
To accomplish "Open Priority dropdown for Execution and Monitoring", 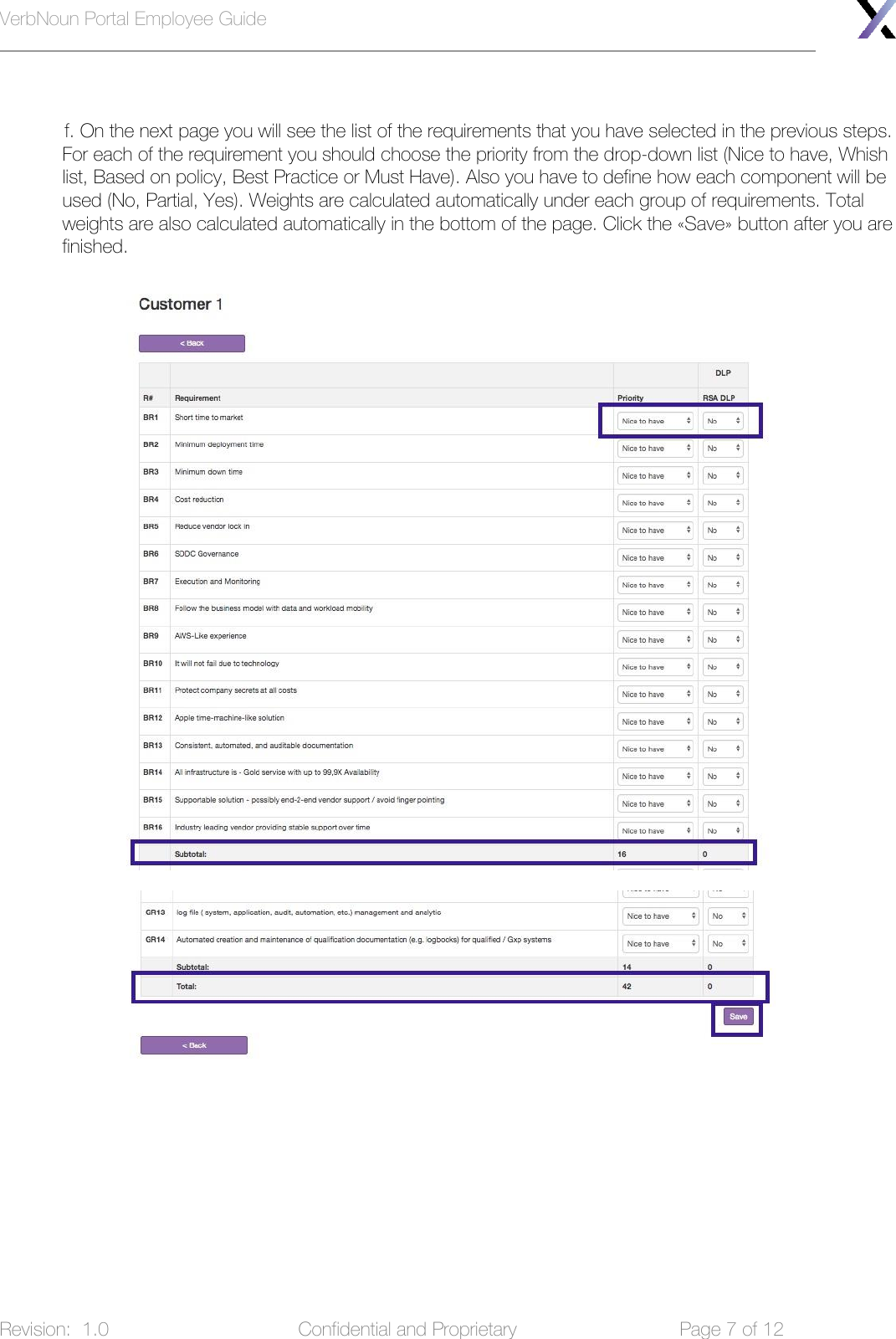I will click(656, 585).
